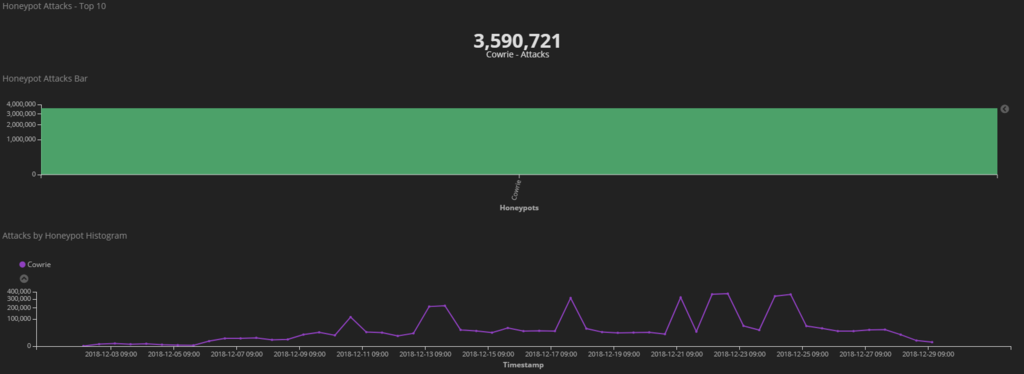Click the 2018-12-07 09:00 timestamp label
1024x374 pixels.
(x=236, y=354)
